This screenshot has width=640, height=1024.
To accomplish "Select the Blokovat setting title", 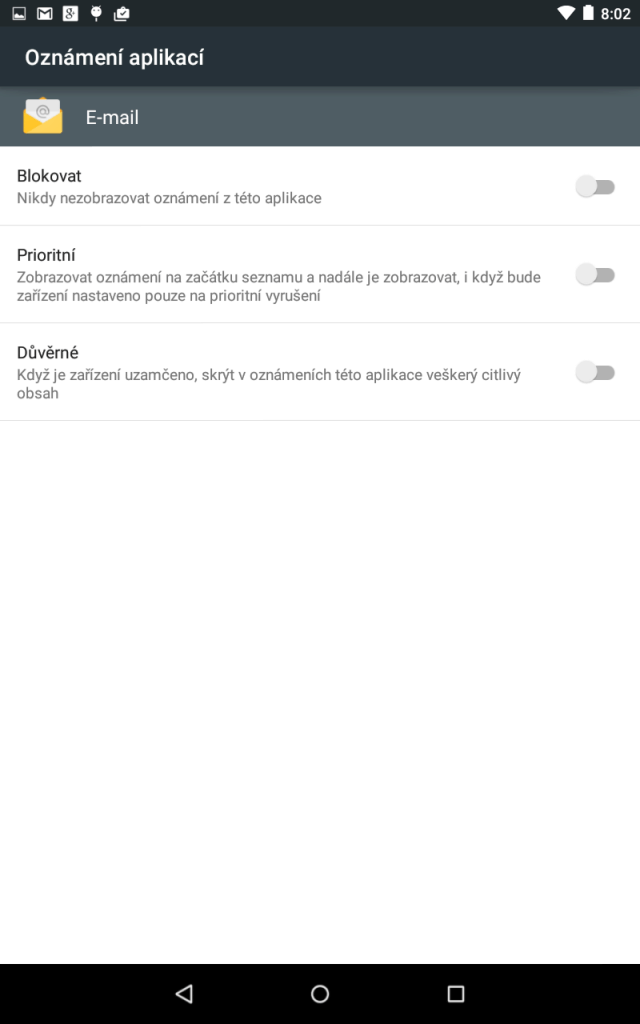I will click(x=49, y=176).
